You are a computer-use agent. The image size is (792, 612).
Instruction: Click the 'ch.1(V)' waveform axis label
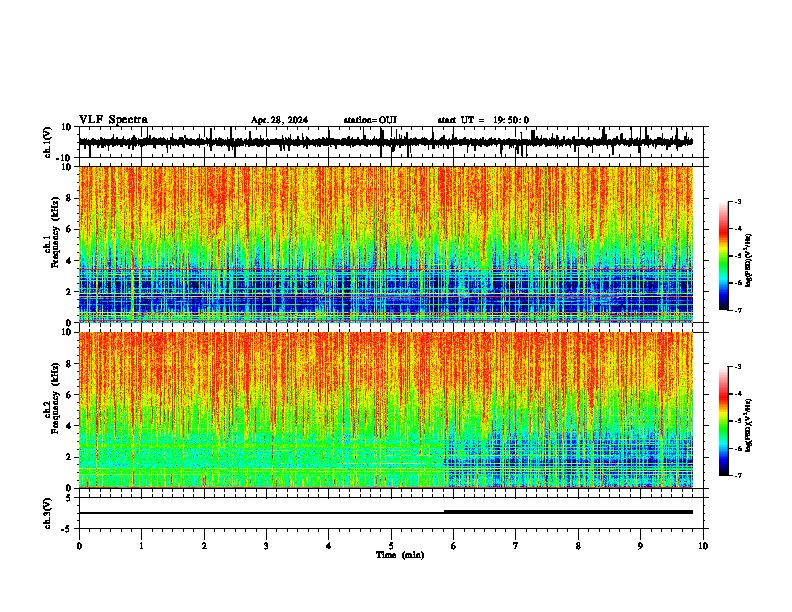[x=48, y=142]
